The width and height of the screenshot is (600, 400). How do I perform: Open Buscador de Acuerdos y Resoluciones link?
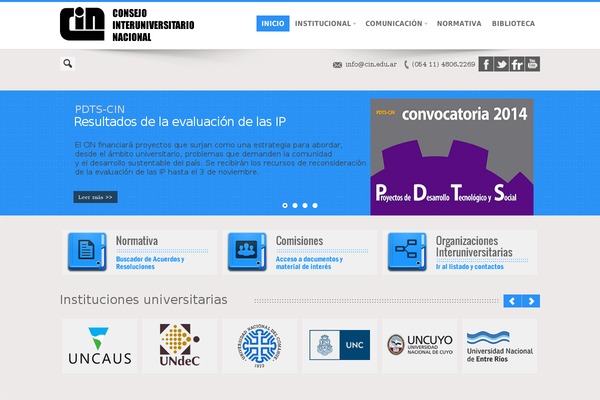tap(150, 263)
